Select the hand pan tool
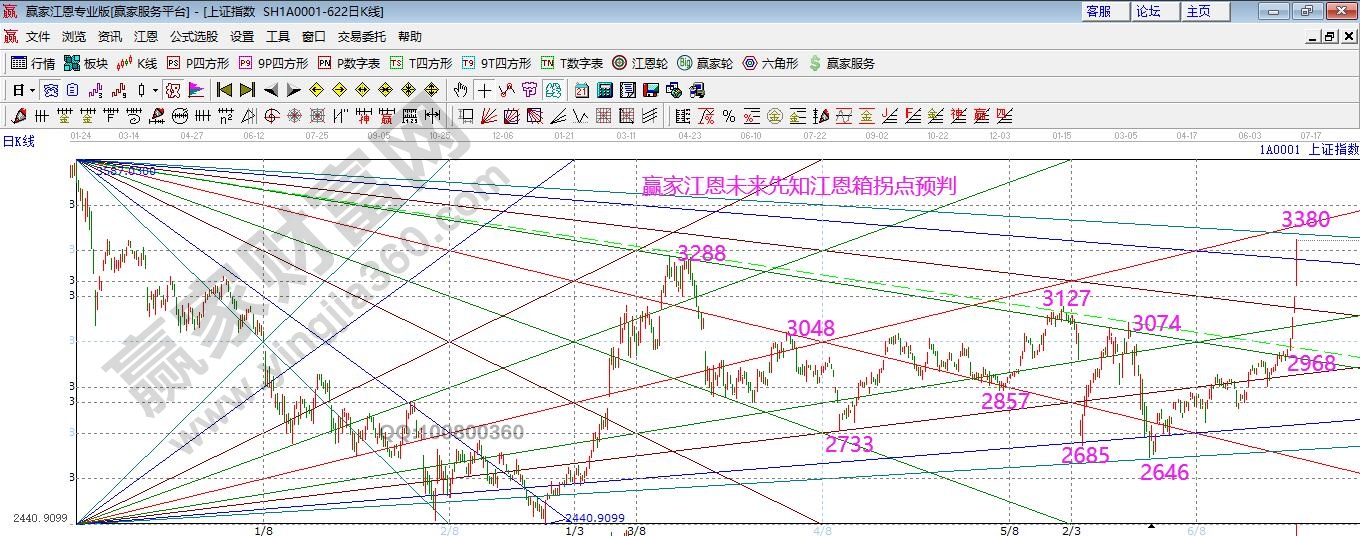 (x=460, y=90)
